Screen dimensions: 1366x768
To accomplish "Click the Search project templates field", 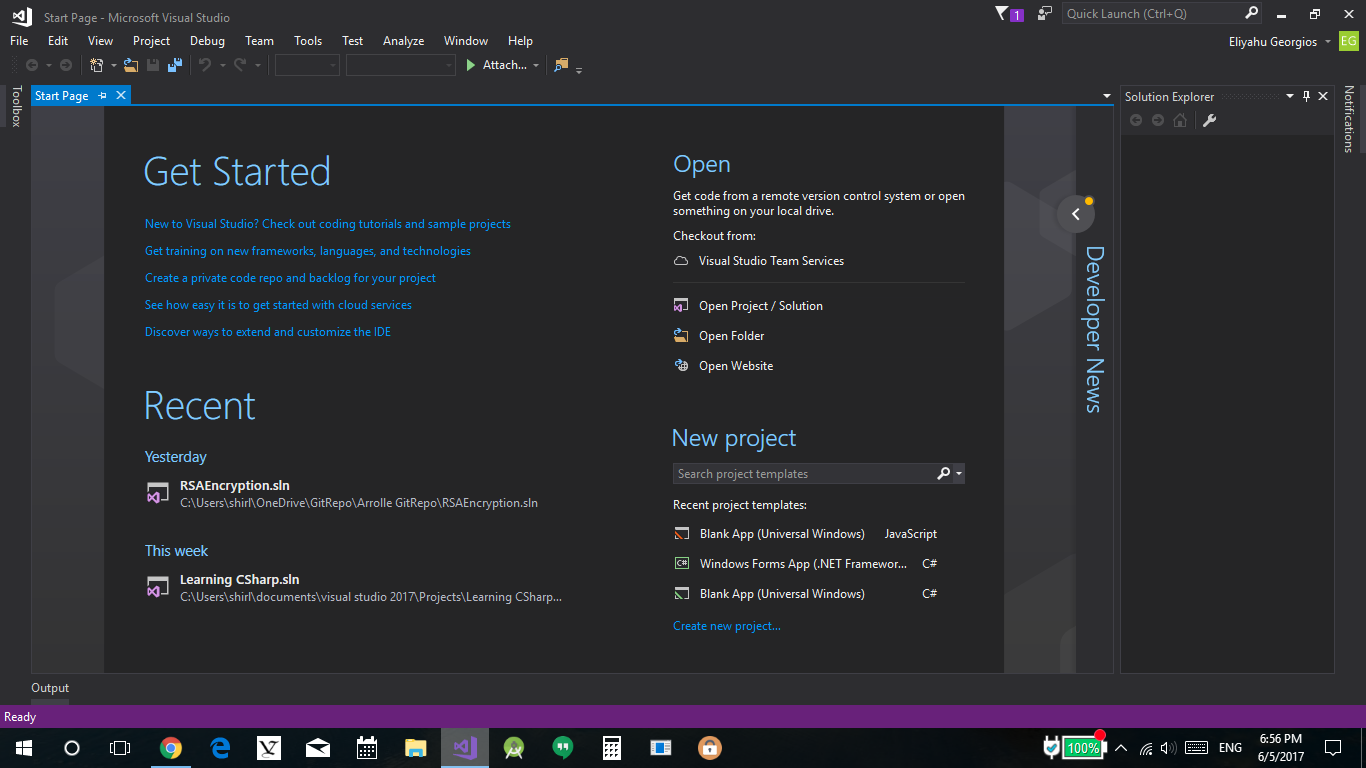I will point(804,474).
